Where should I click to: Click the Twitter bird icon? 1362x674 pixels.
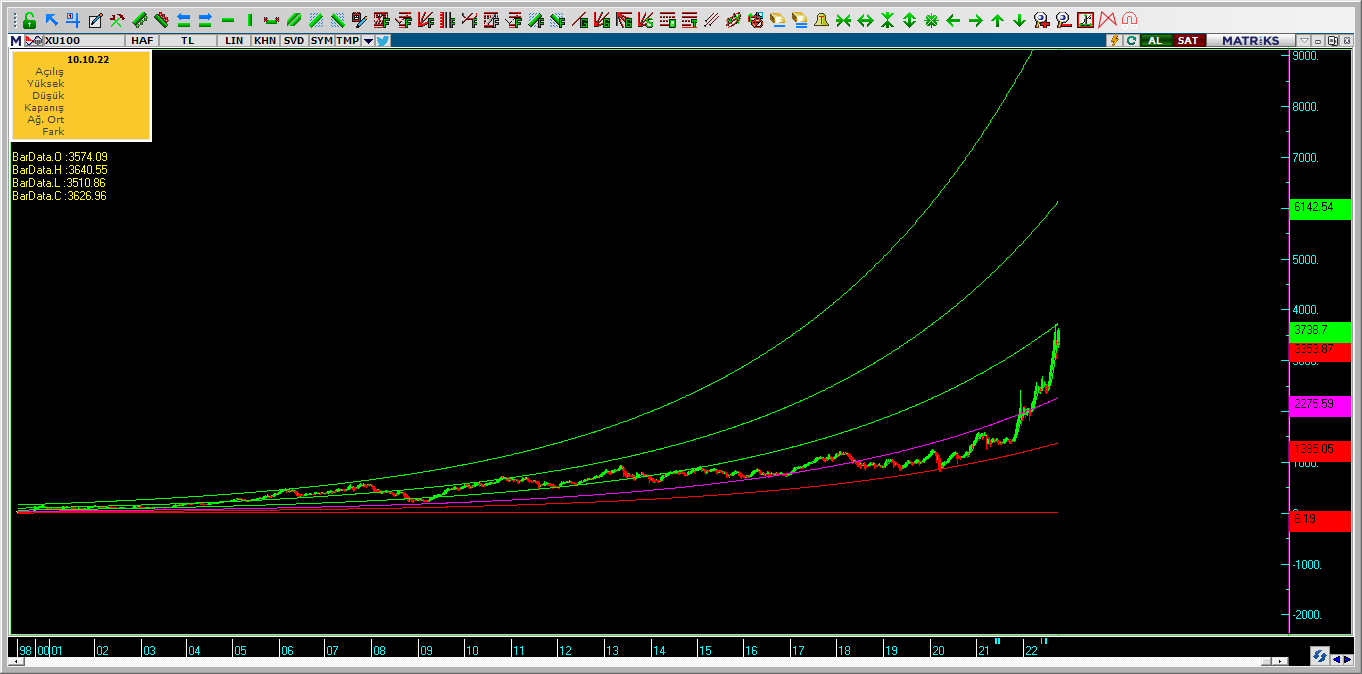tap(383, 41)
